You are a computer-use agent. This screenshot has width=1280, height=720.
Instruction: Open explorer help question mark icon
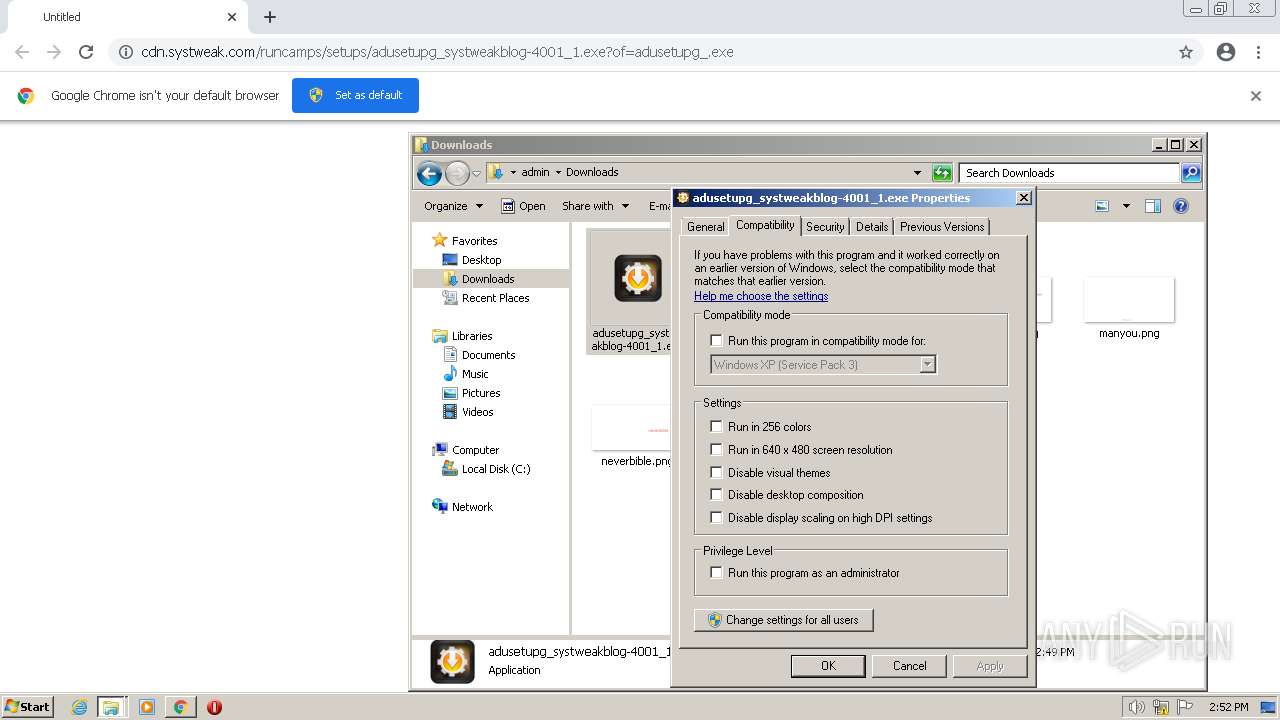(1181, 206)
